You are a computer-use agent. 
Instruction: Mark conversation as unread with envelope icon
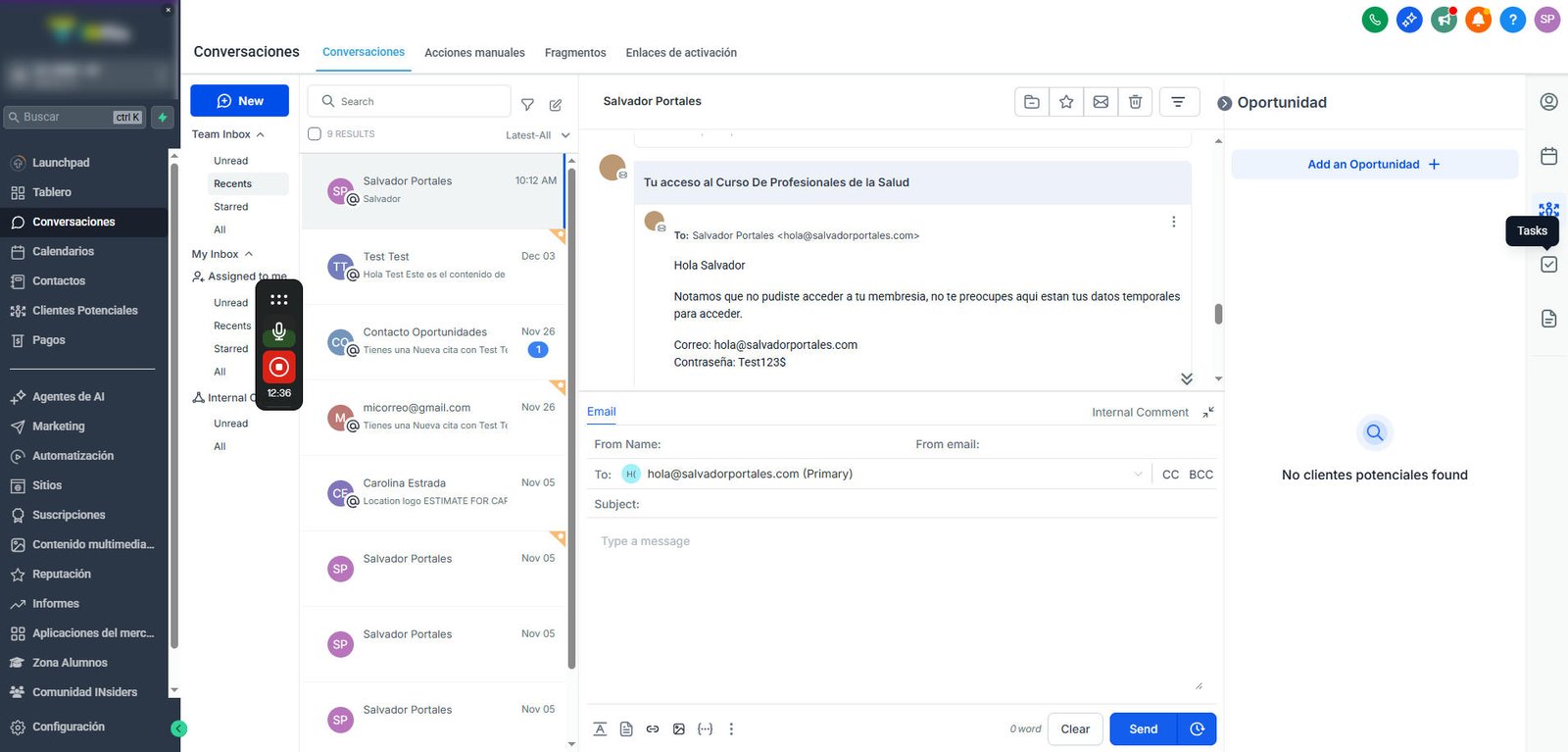[1101, 101]
